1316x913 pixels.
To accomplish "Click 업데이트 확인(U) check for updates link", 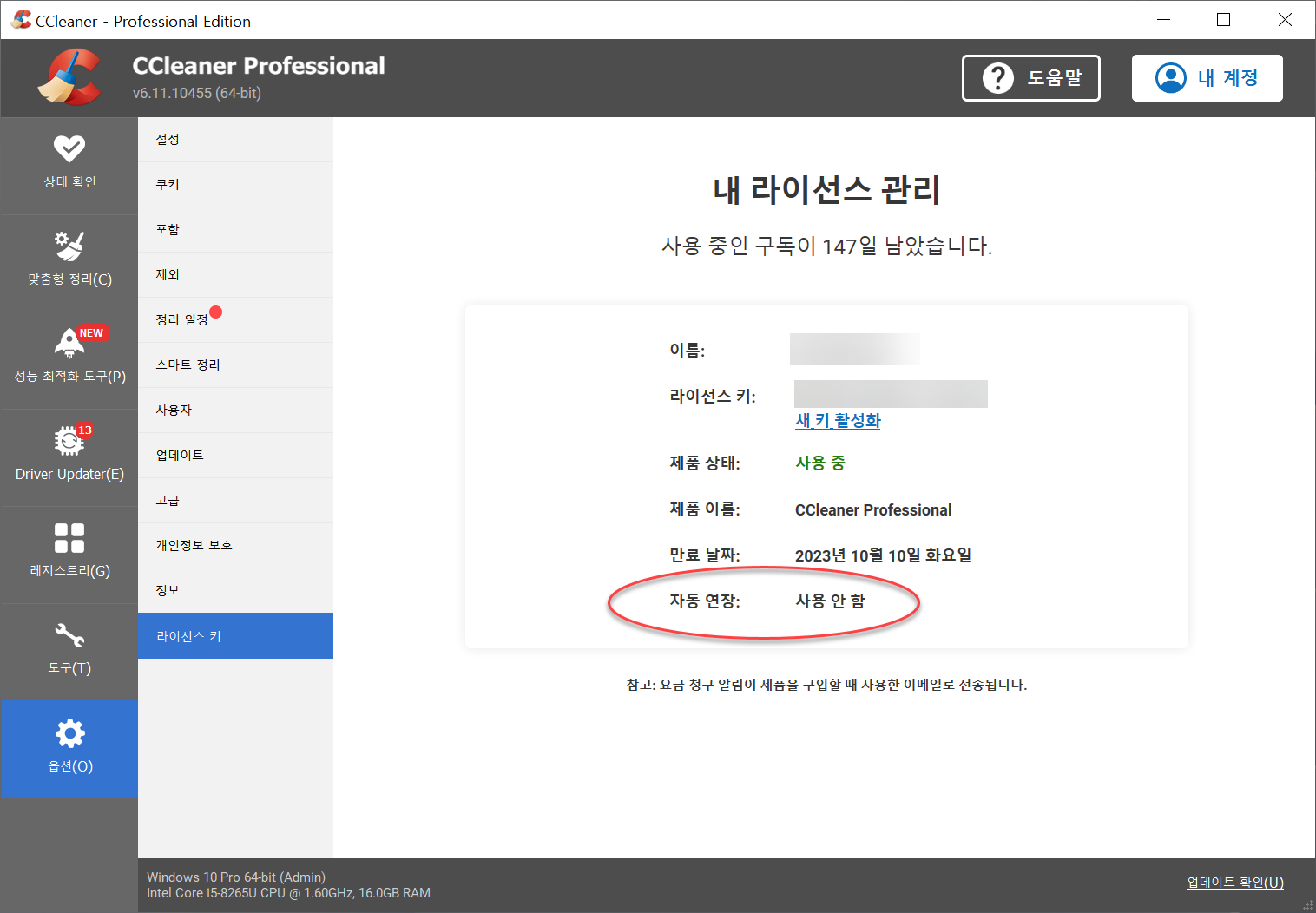I will [1235, 883].
